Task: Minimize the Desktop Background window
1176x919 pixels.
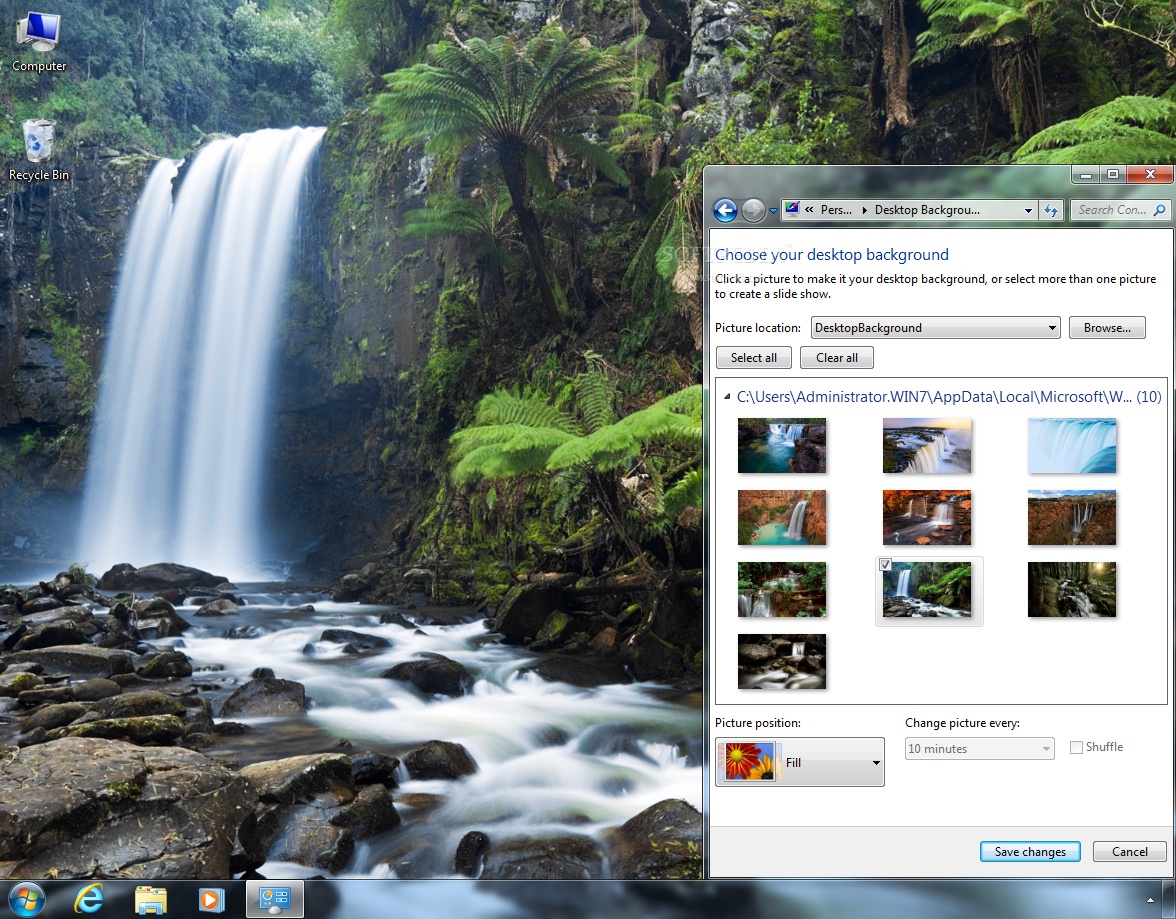Action: tap(1085, 175)
